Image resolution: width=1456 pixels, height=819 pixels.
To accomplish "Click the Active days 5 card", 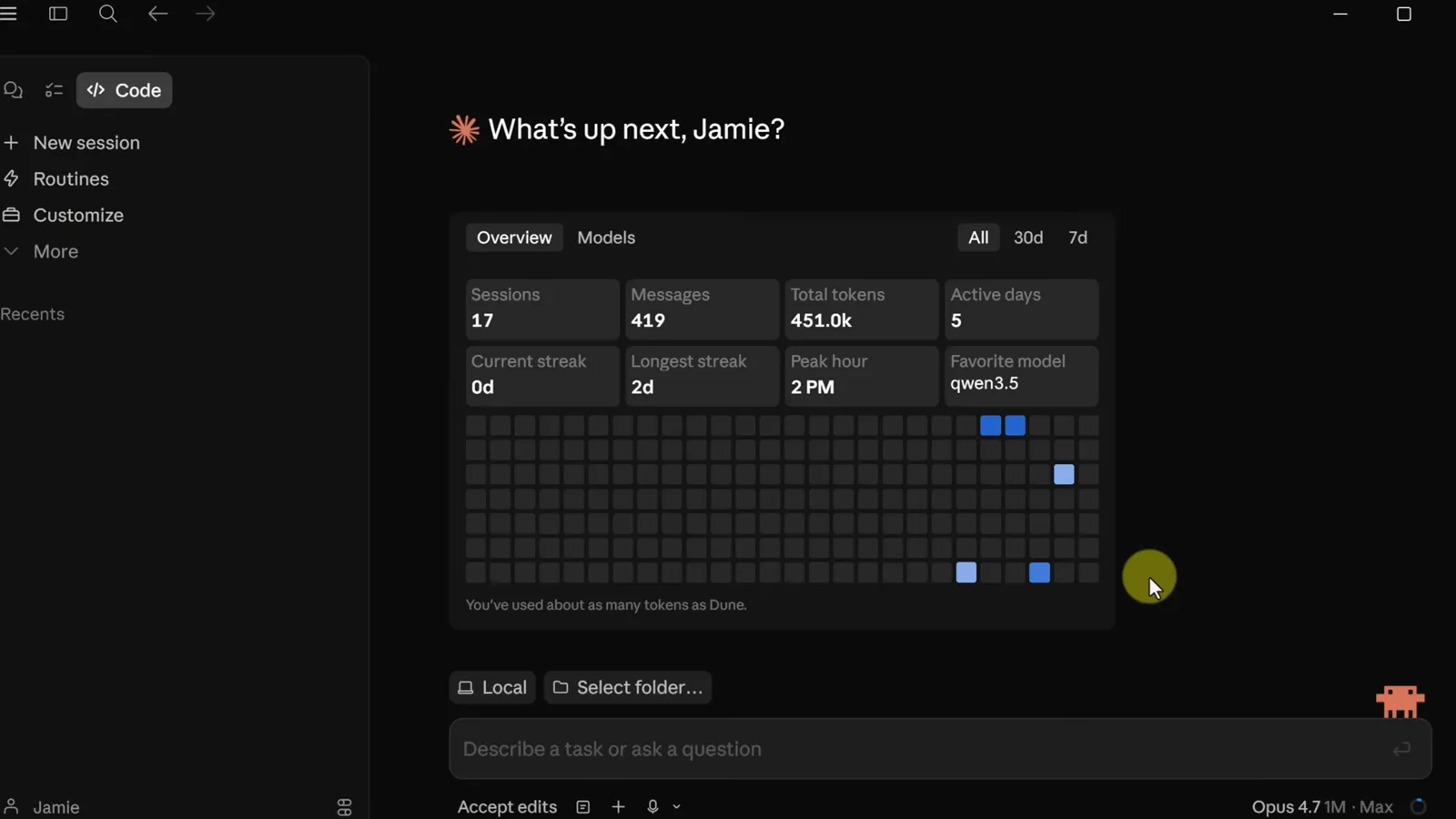I will (1022, 308).
